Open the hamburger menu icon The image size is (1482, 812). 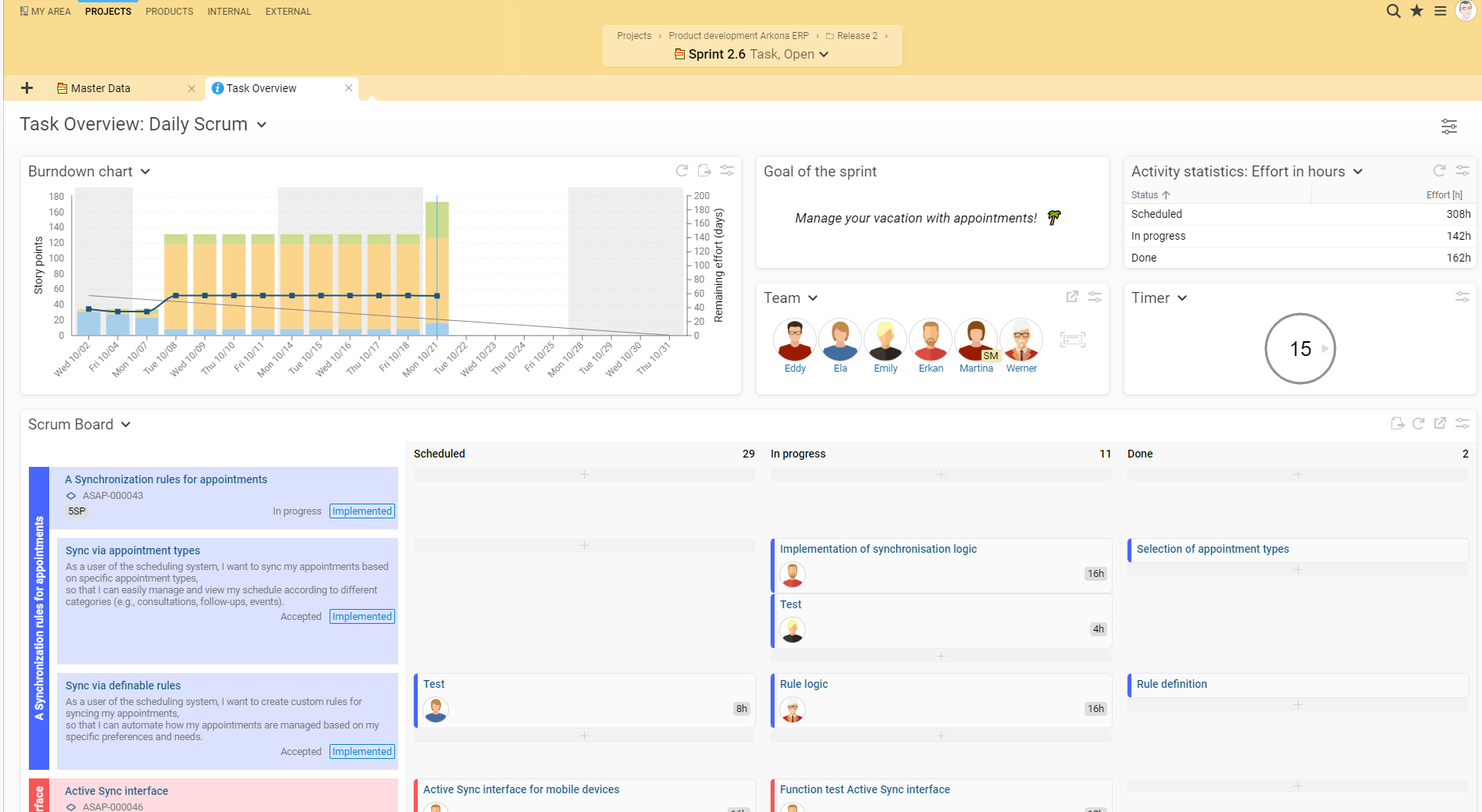click(x=1441, y=11)
